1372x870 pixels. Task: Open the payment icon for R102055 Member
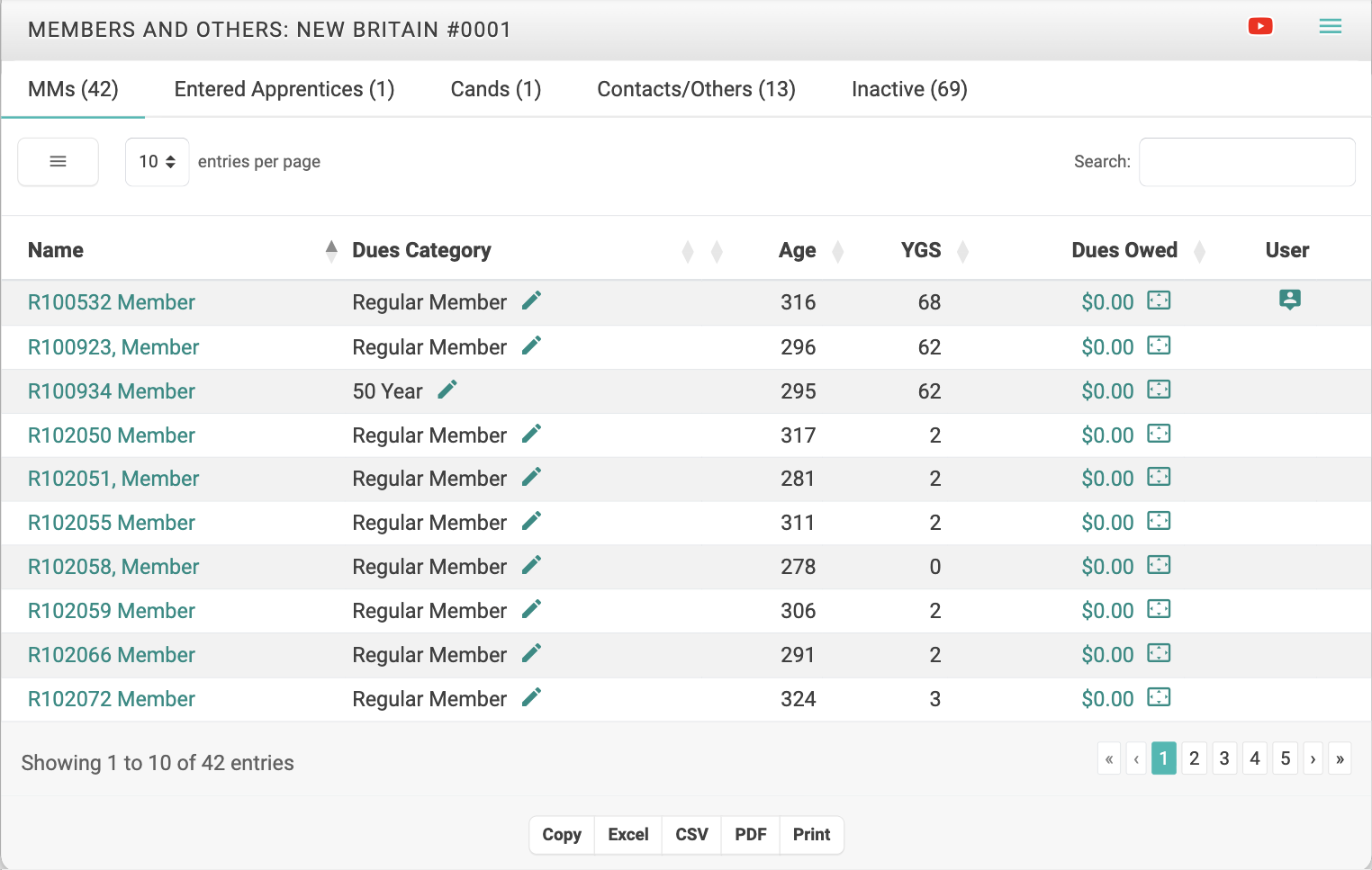point(1158,521)
